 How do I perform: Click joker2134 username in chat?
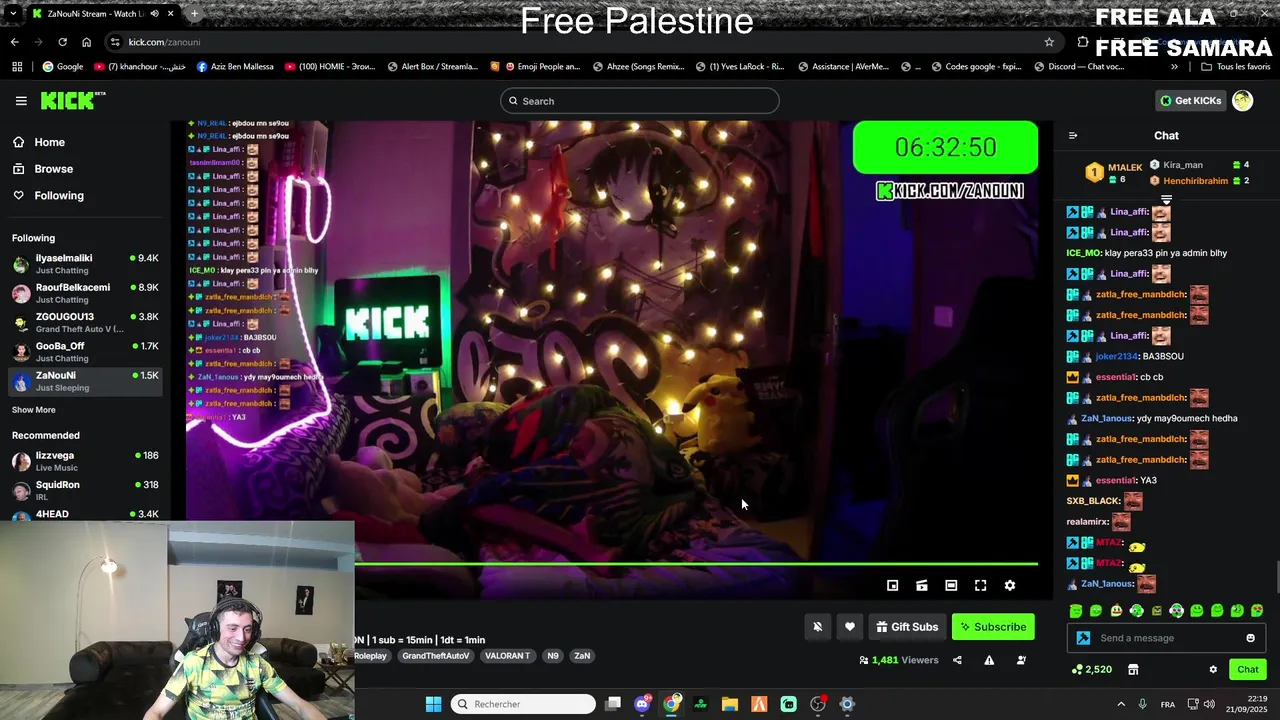click(x=1118, y=357)
